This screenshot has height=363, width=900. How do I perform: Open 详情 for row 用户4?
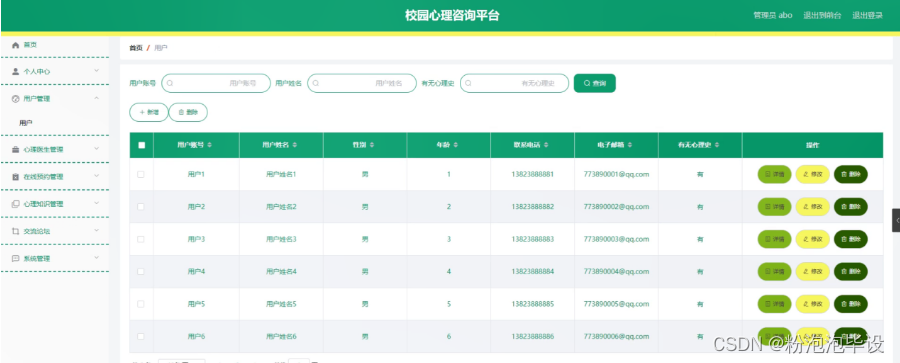point(774,271)
